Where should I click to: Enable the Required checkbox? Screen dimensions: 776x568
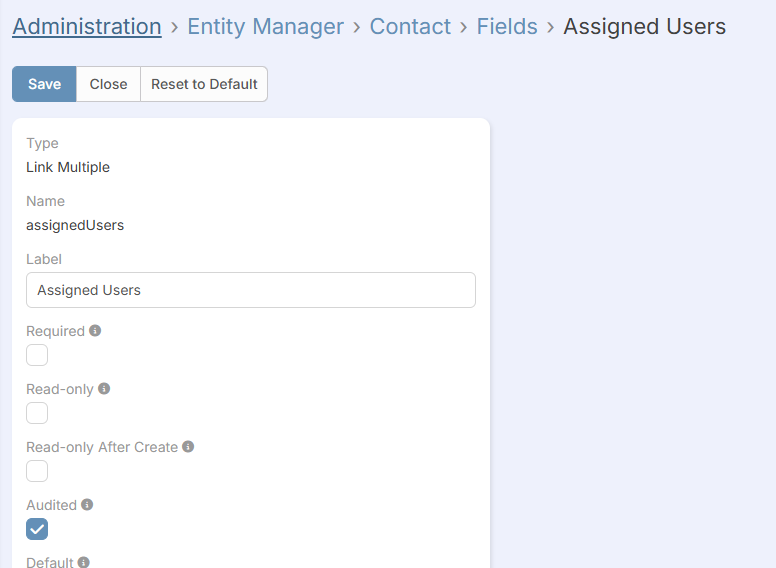[x=37, y=355]
